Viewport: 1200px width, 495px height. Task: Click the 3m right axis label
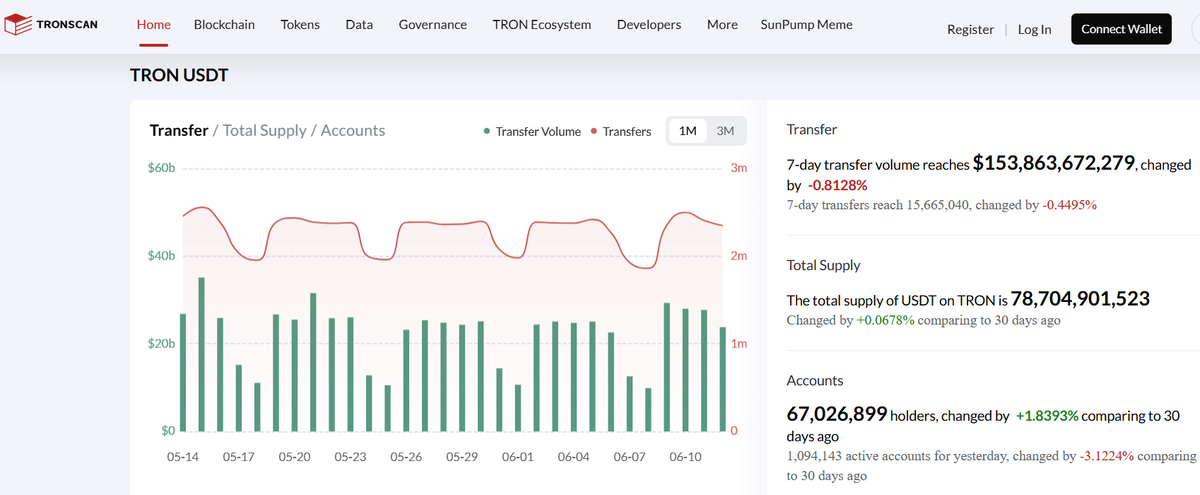(x=740, y=168)
